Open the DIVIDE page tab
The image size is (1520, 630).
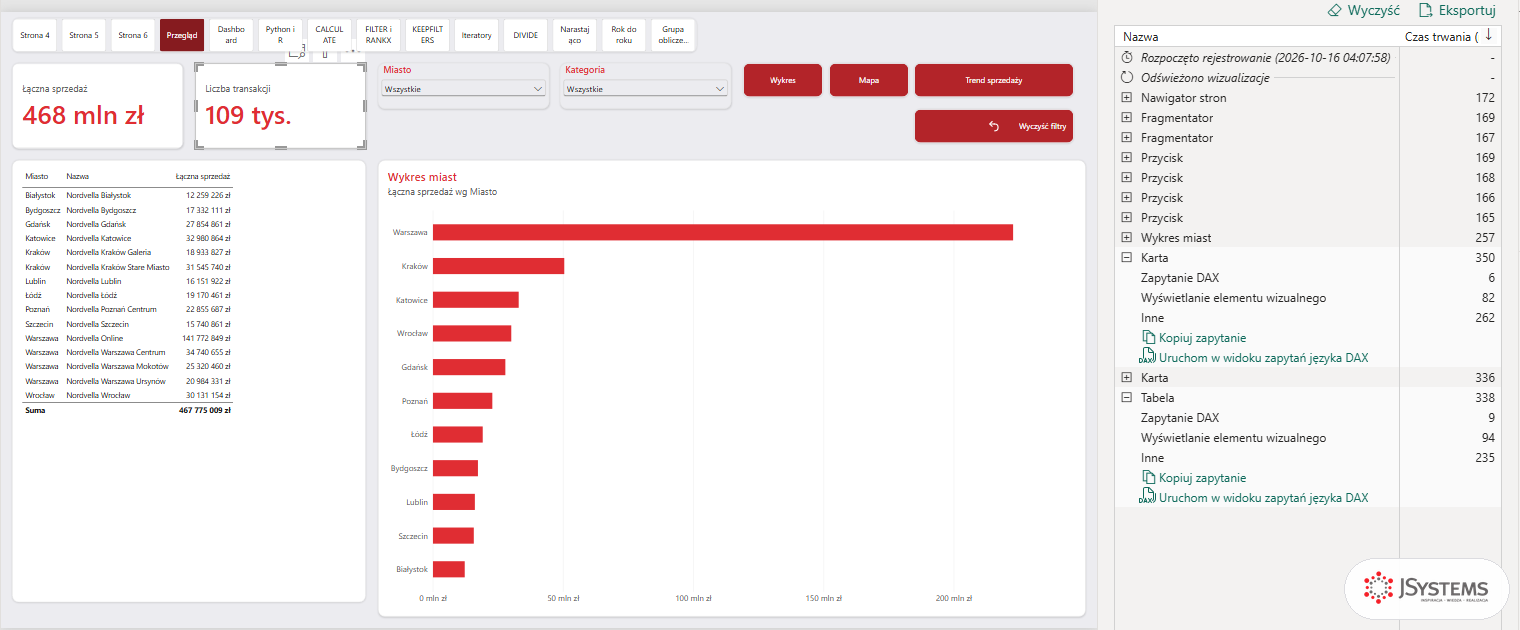(525, 35)
